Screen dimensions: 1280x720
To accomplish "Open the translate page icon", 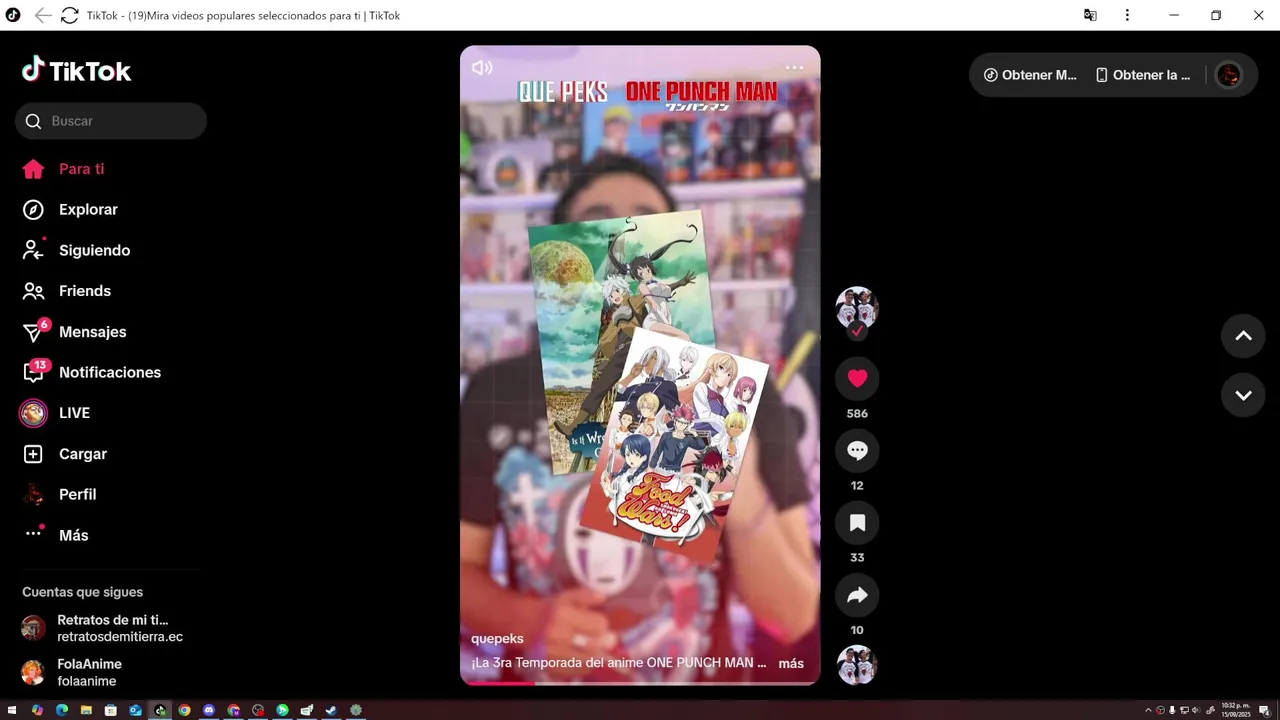I will click(x=1090, y=15).
